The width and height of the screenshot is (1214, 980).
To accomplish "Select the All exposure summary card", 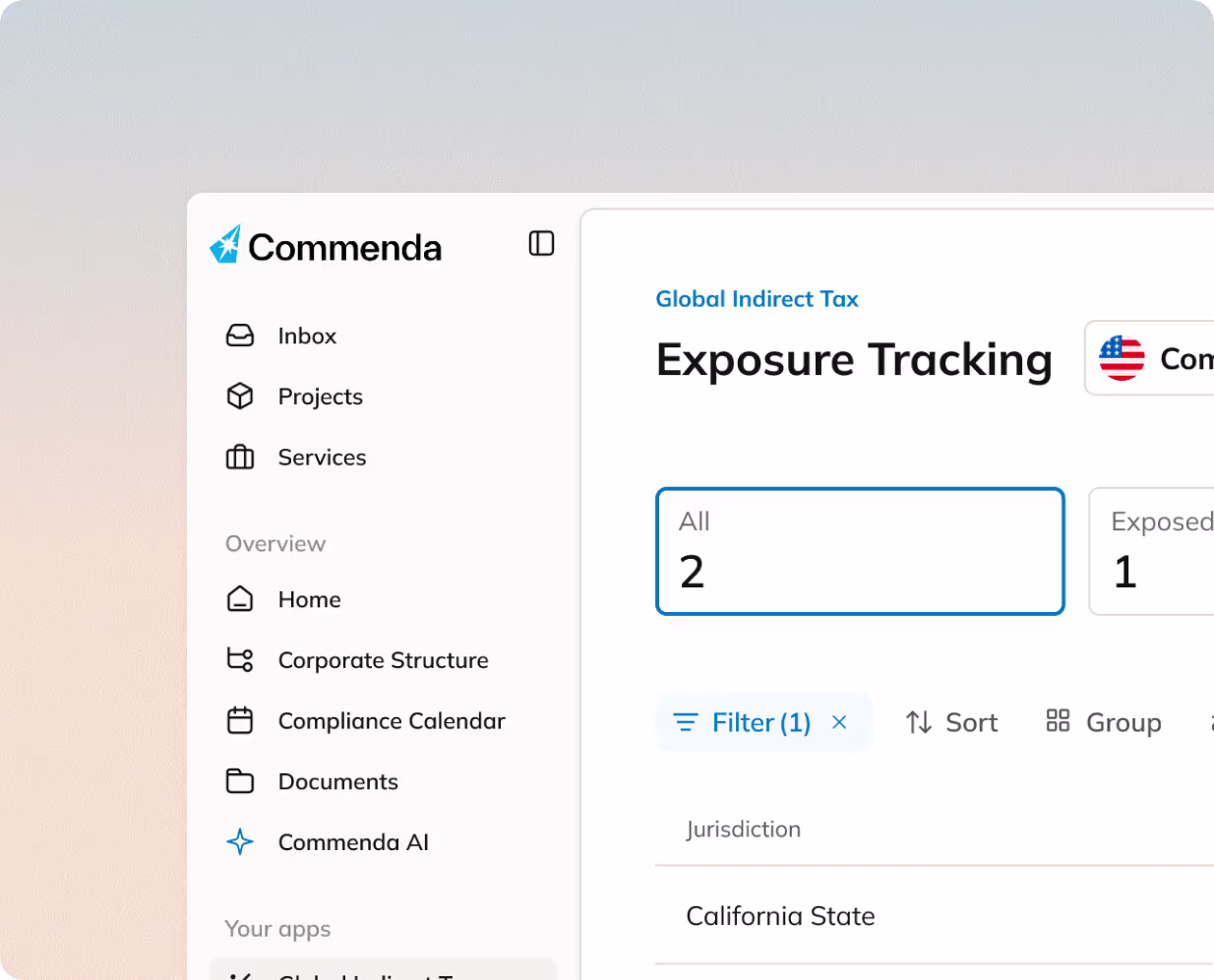I will click(x=860, y=551).
